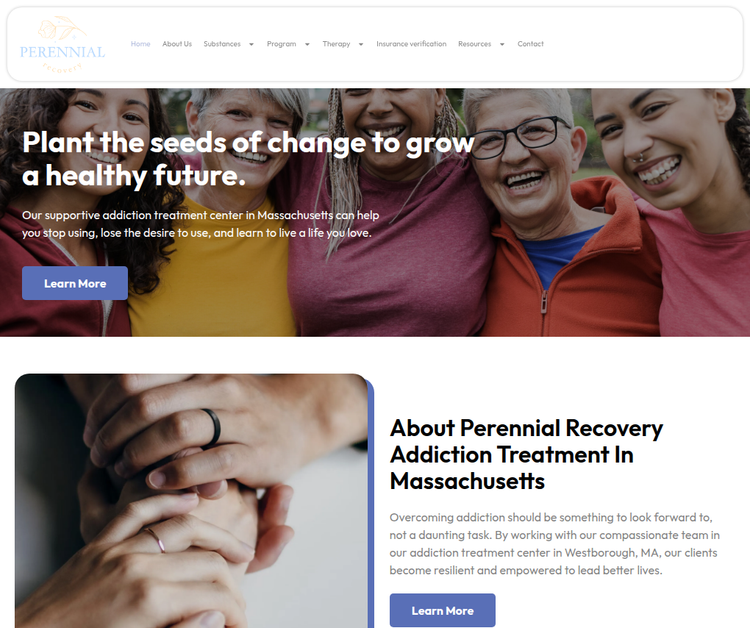Expand the Program dropdown arrow
This screenshot has width=750, height=628.
tap(307, 44)
